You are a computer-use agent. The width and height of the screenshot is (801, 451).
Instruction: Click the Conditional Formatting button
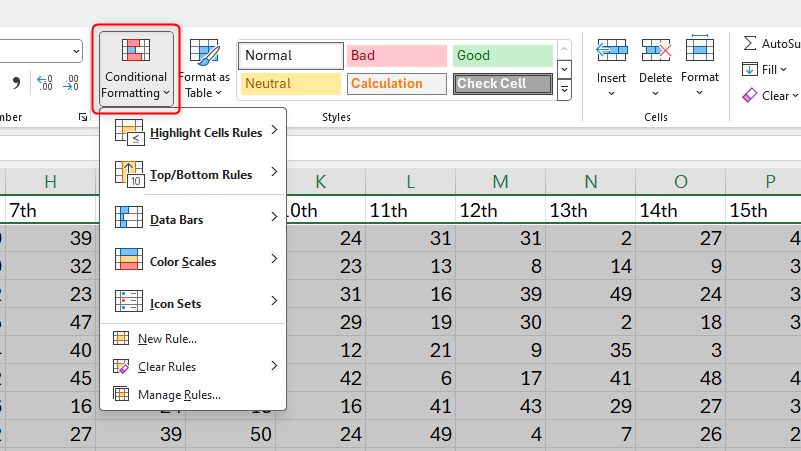[136, 70]
